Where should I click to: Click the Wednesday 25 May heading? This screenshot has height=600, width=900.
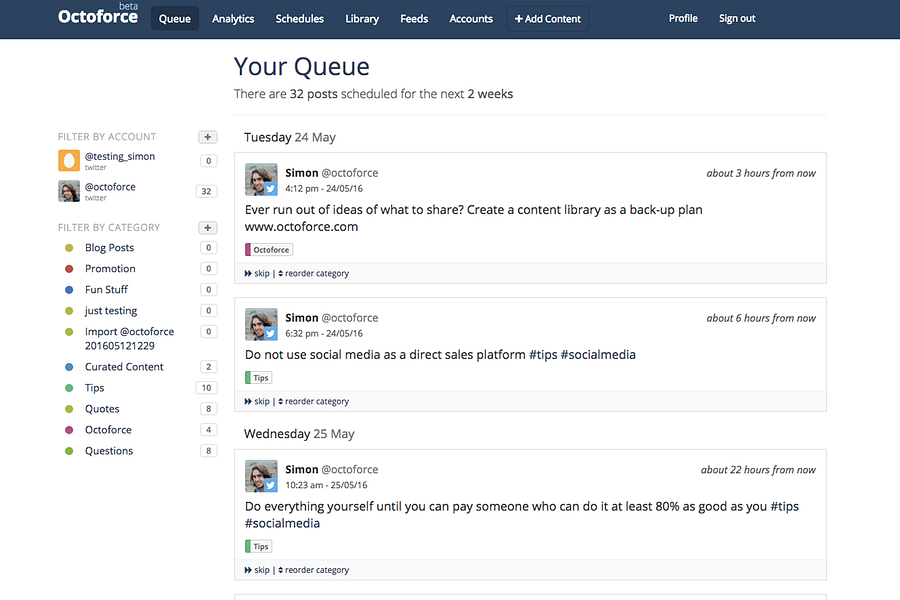299,433
